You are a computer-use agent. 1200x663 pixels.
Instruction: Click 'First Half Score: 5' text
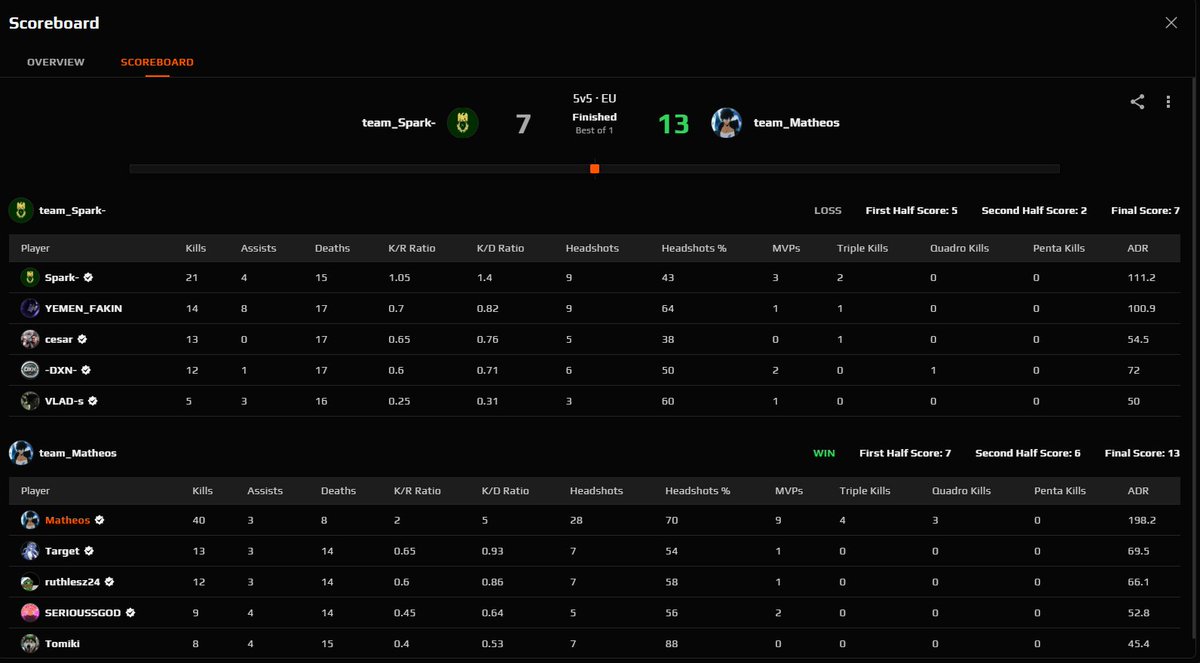click(x=911, y=211)
